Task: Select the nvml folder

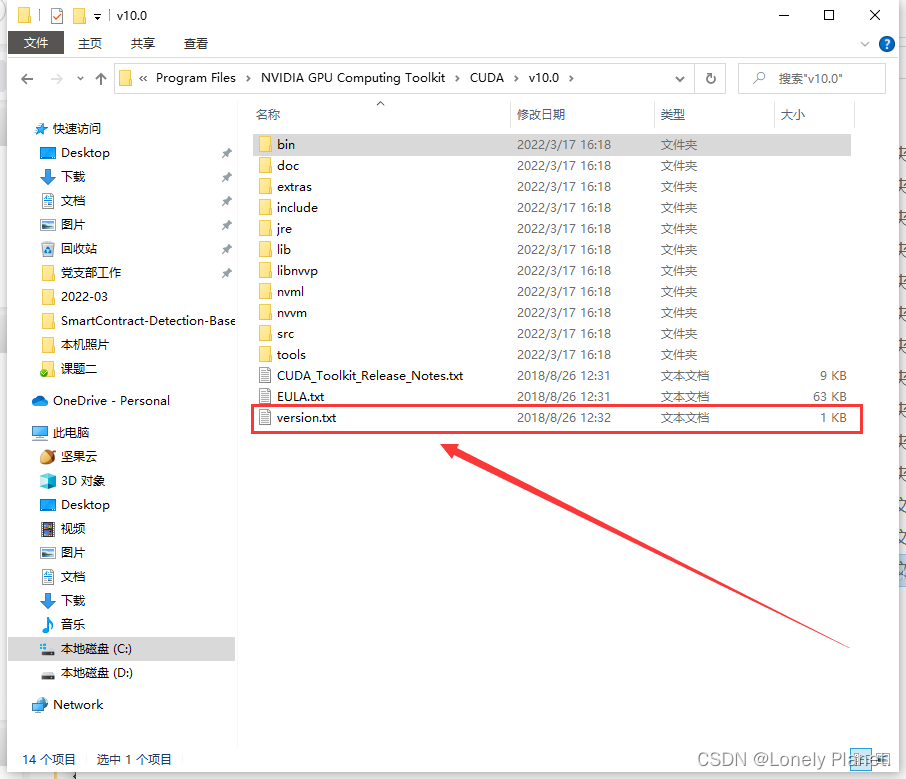Action: [x=551, y=292]
